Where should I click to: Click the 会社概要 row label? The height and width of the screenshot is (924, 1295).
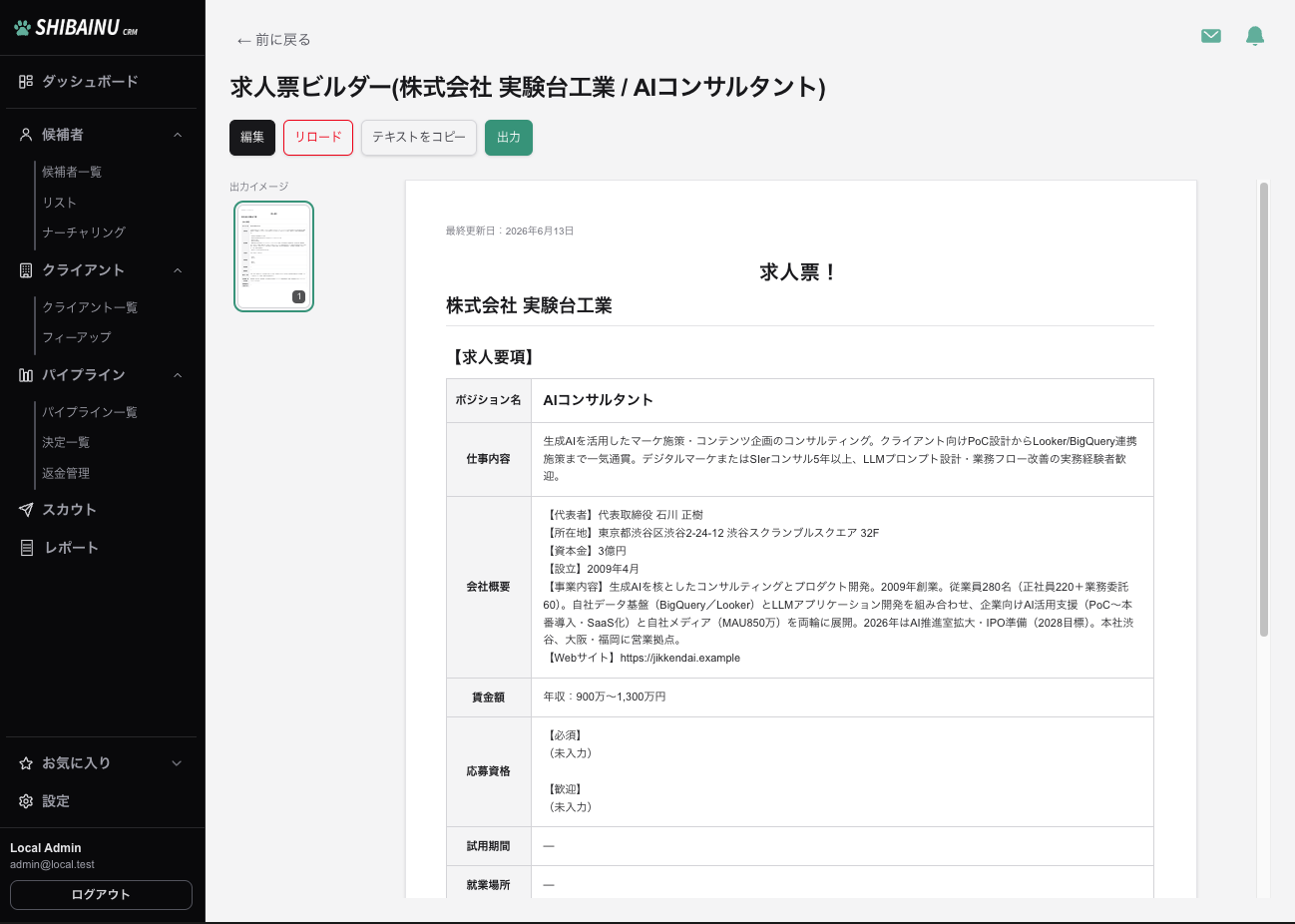[x=488, y=587]
